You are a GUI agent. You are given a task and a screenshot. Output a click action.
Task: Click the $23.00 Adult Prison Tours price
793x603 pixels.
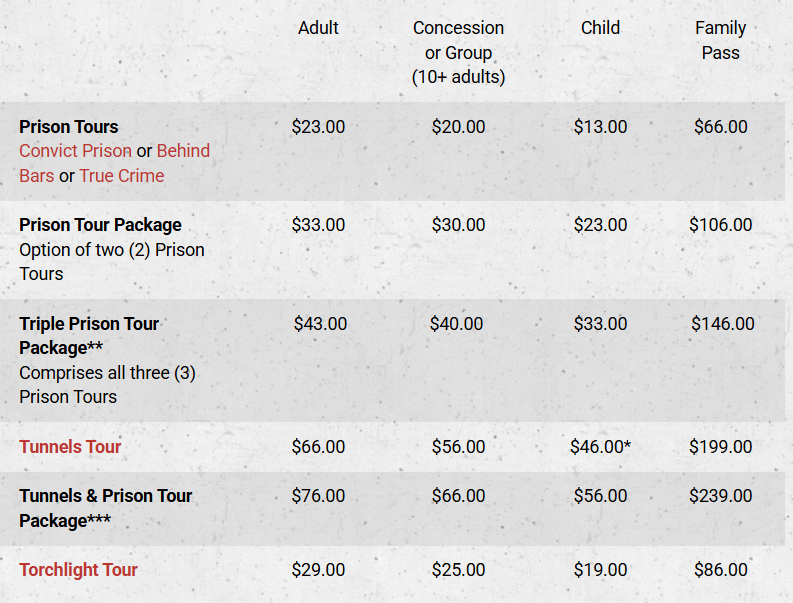(318, 126)
